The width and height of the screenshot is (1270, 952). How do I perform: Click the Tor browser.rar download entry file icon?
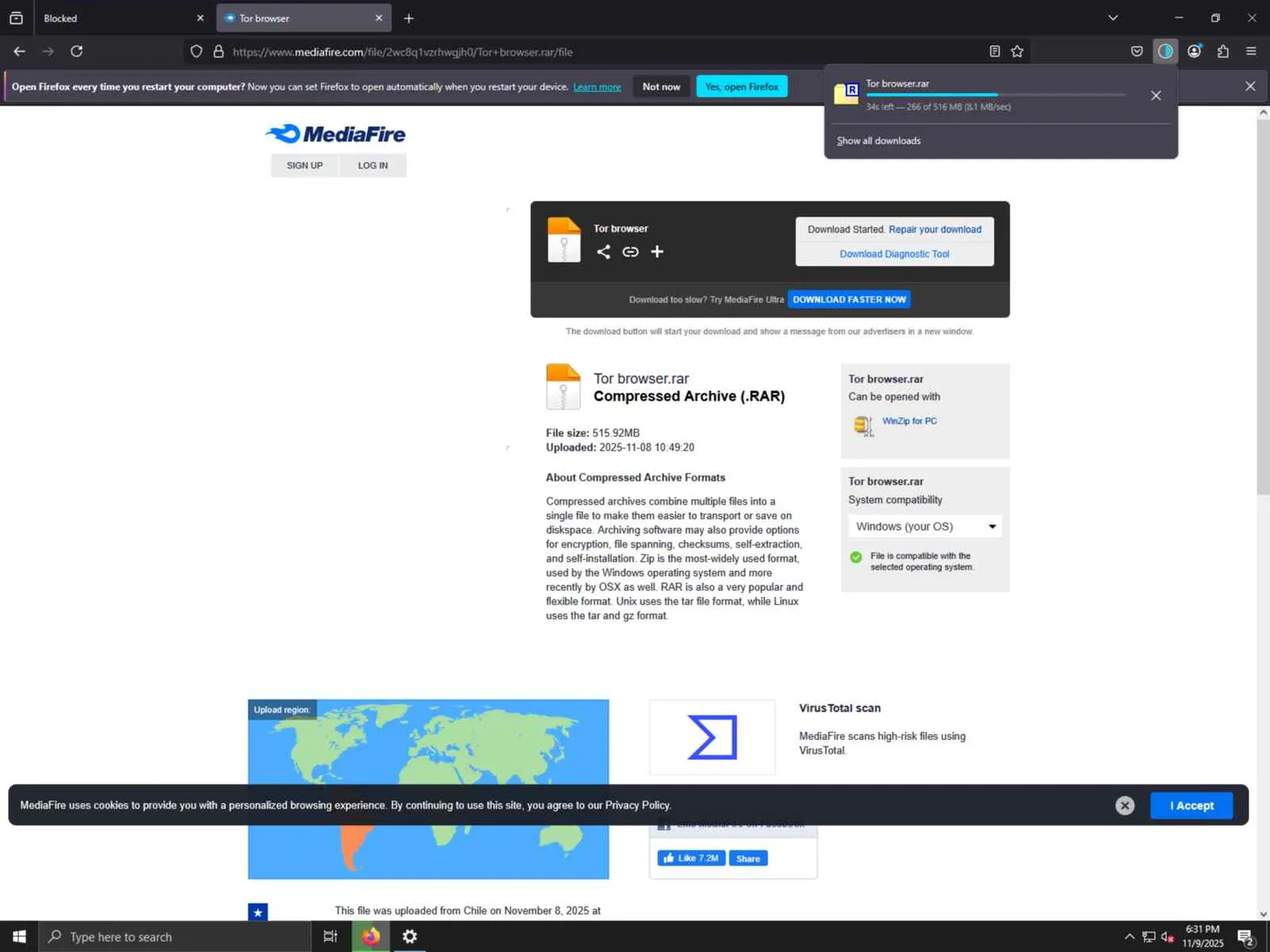point(846,93)
